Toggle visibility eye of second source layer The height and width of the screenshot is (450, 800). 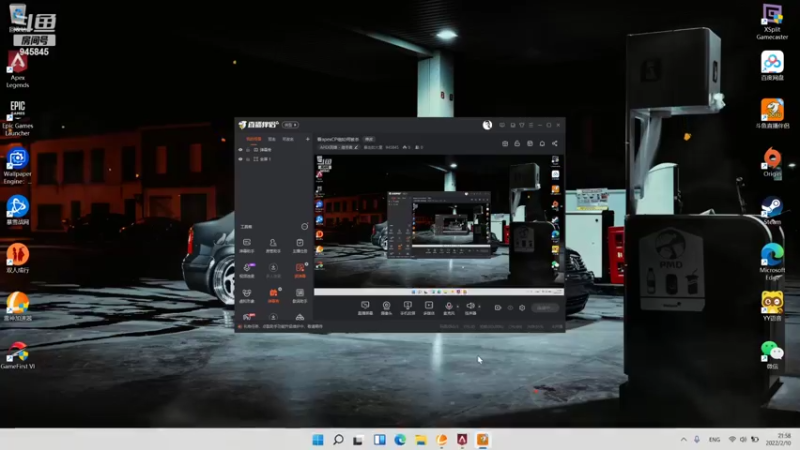coord(240,159)
